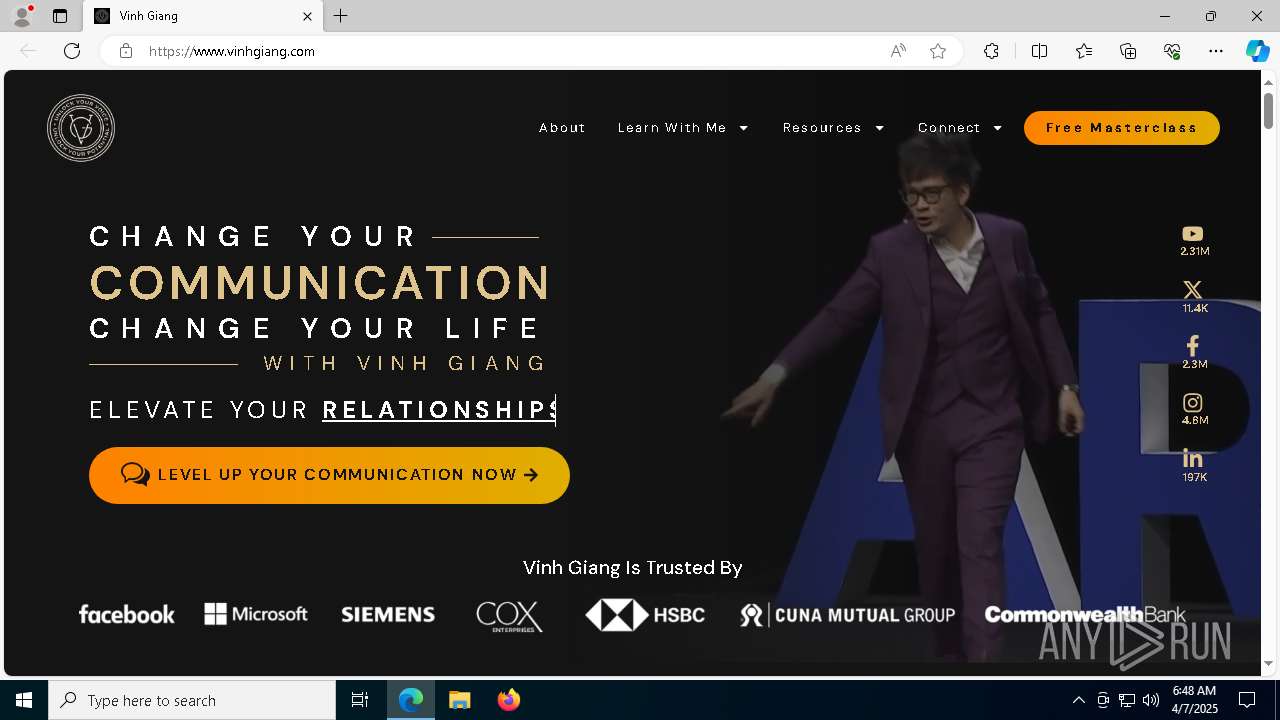Toggle Split screen icon
This screenshot has height=720, width=1280.
click(x=1039, y=51)
